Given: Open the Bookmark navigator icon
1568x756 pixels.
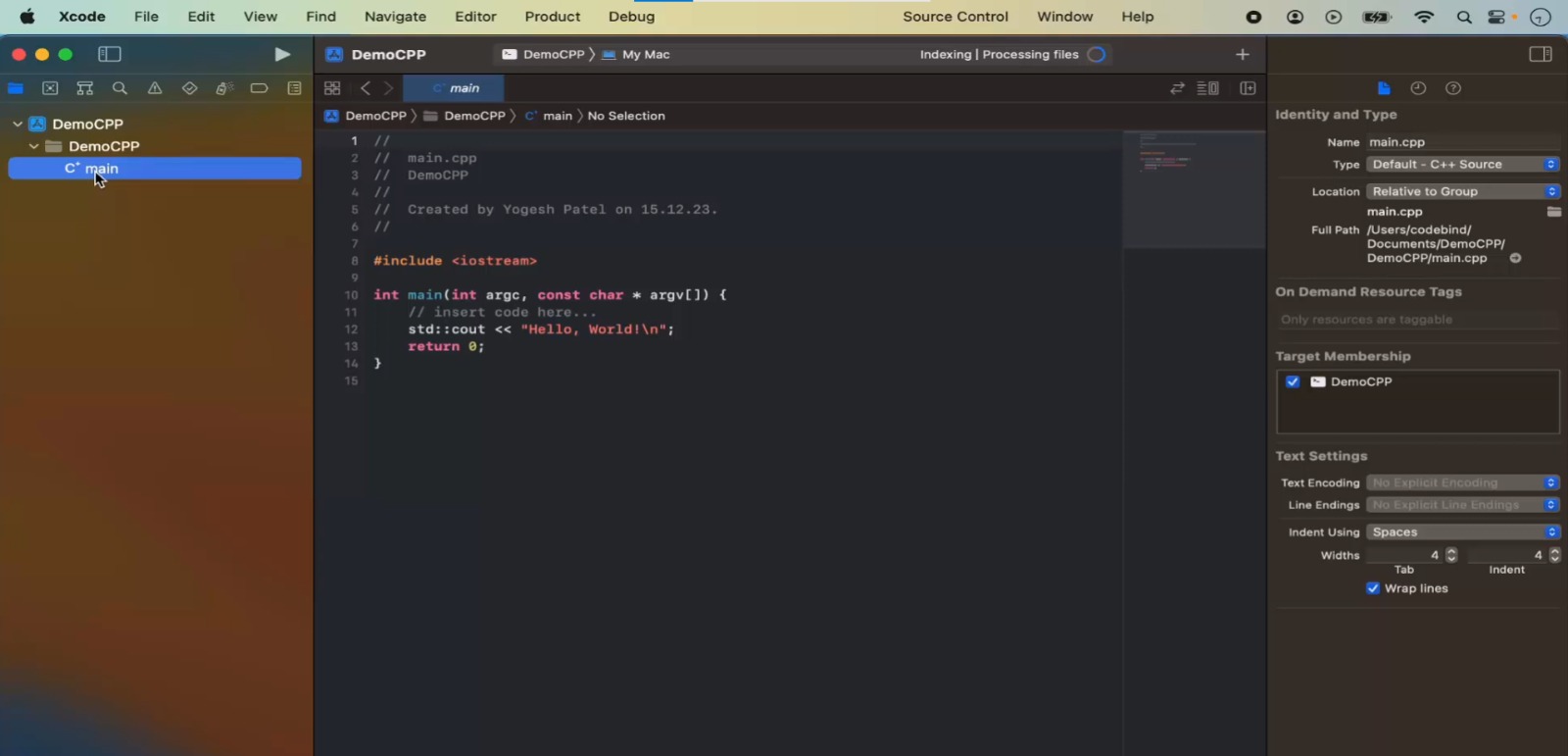Looking at the screenshot, I should 85,88.
